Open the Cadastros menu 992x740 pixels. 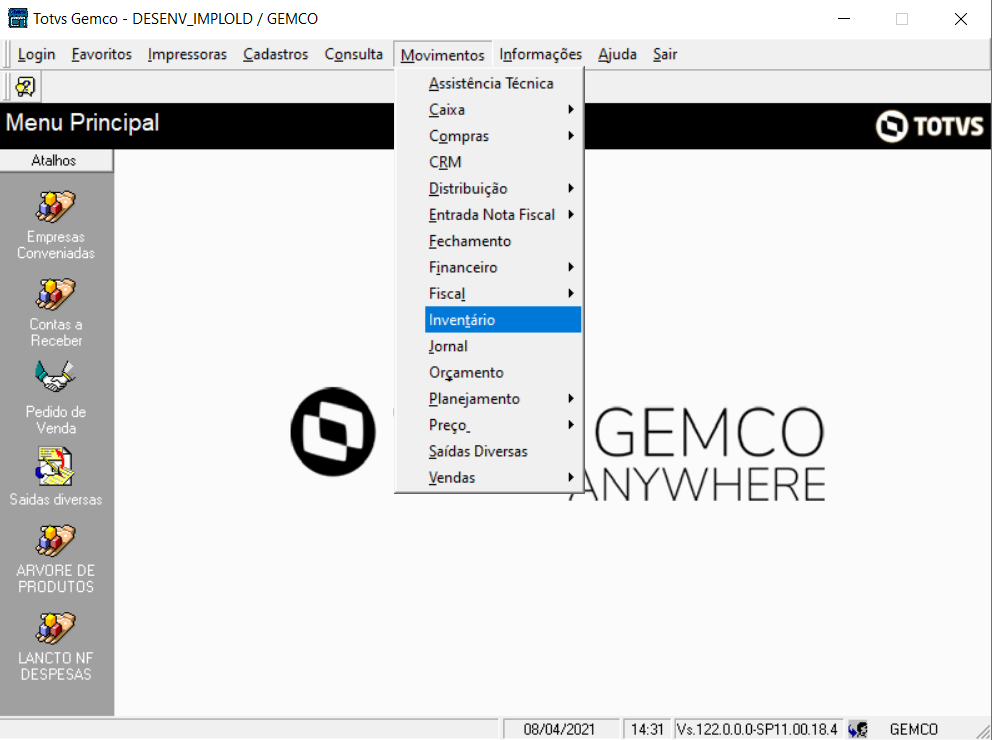coord(276,54)
